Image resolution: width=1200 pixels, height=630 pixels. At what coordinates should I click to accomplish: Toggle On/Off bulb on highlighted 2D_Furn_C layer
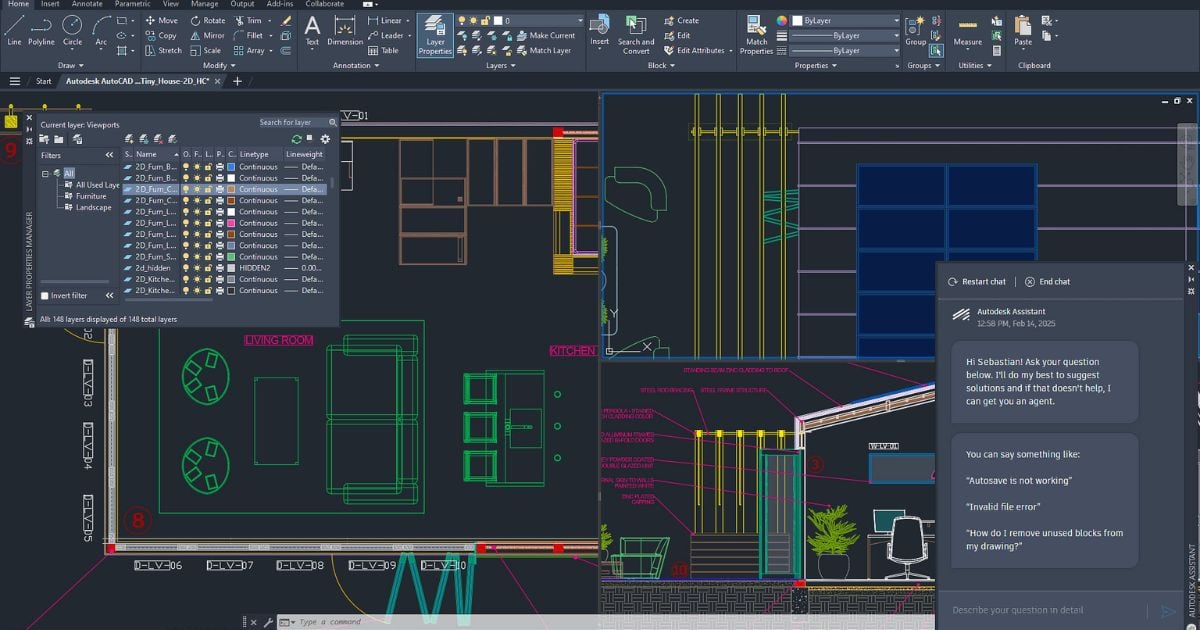[x=186, y=189]
